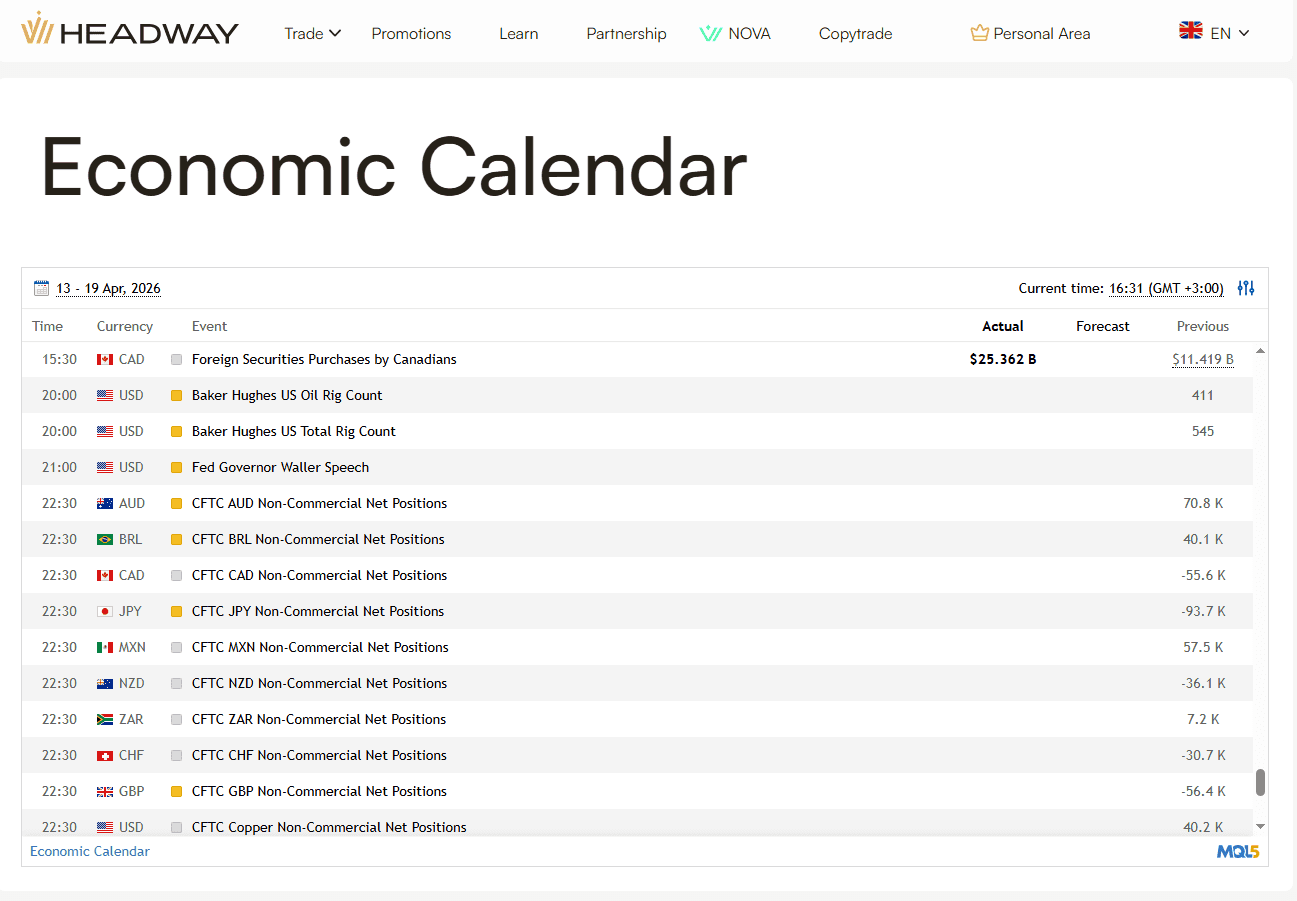The width and height of the screenshot is (1297, 901).
Task: Click the 16:31 (GMT +3:00) current time link
Action: (x=1165, y=288)
